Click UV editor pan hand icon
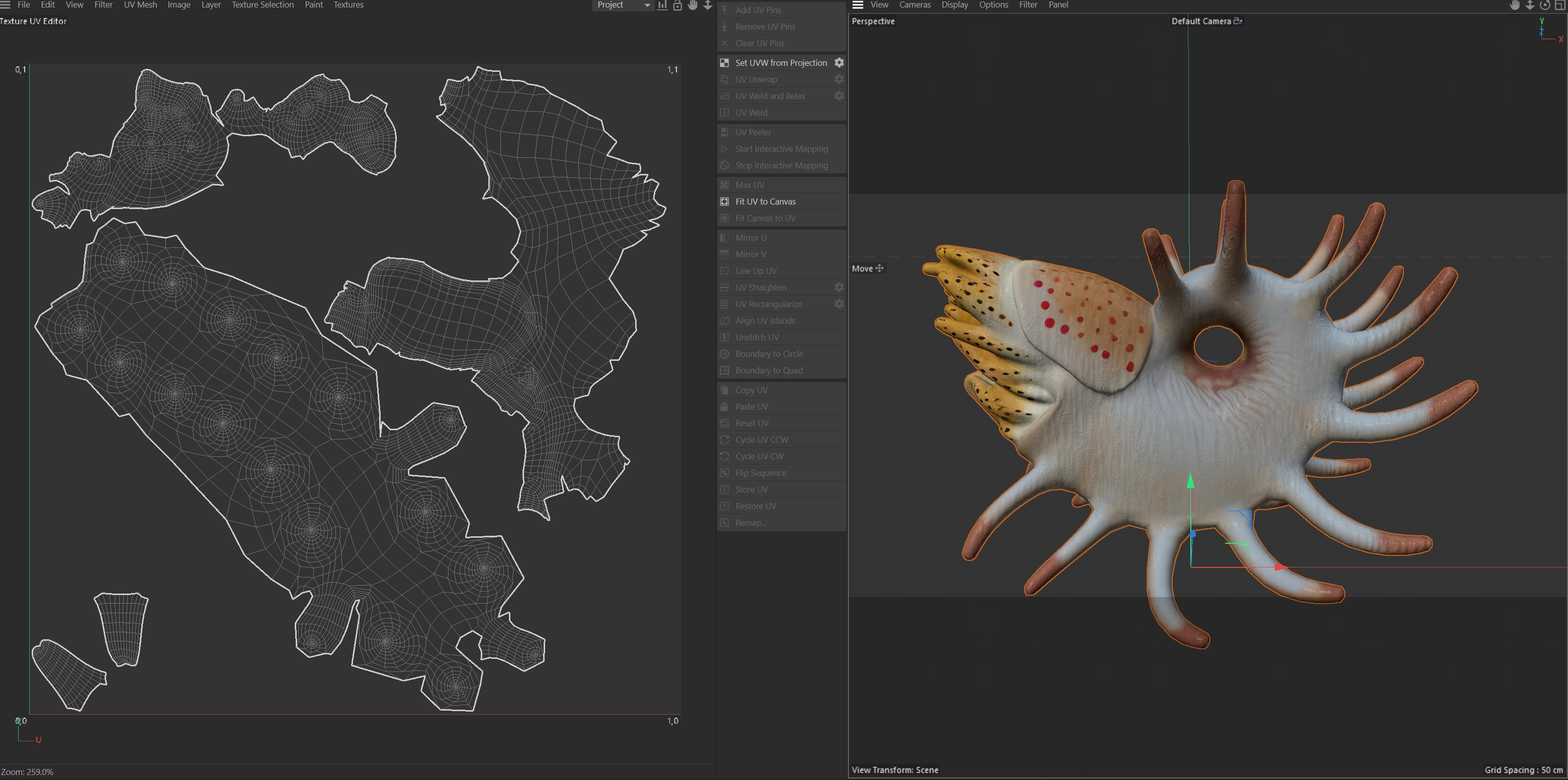Viewport: 1568px width, 780px height. point(692,6)
